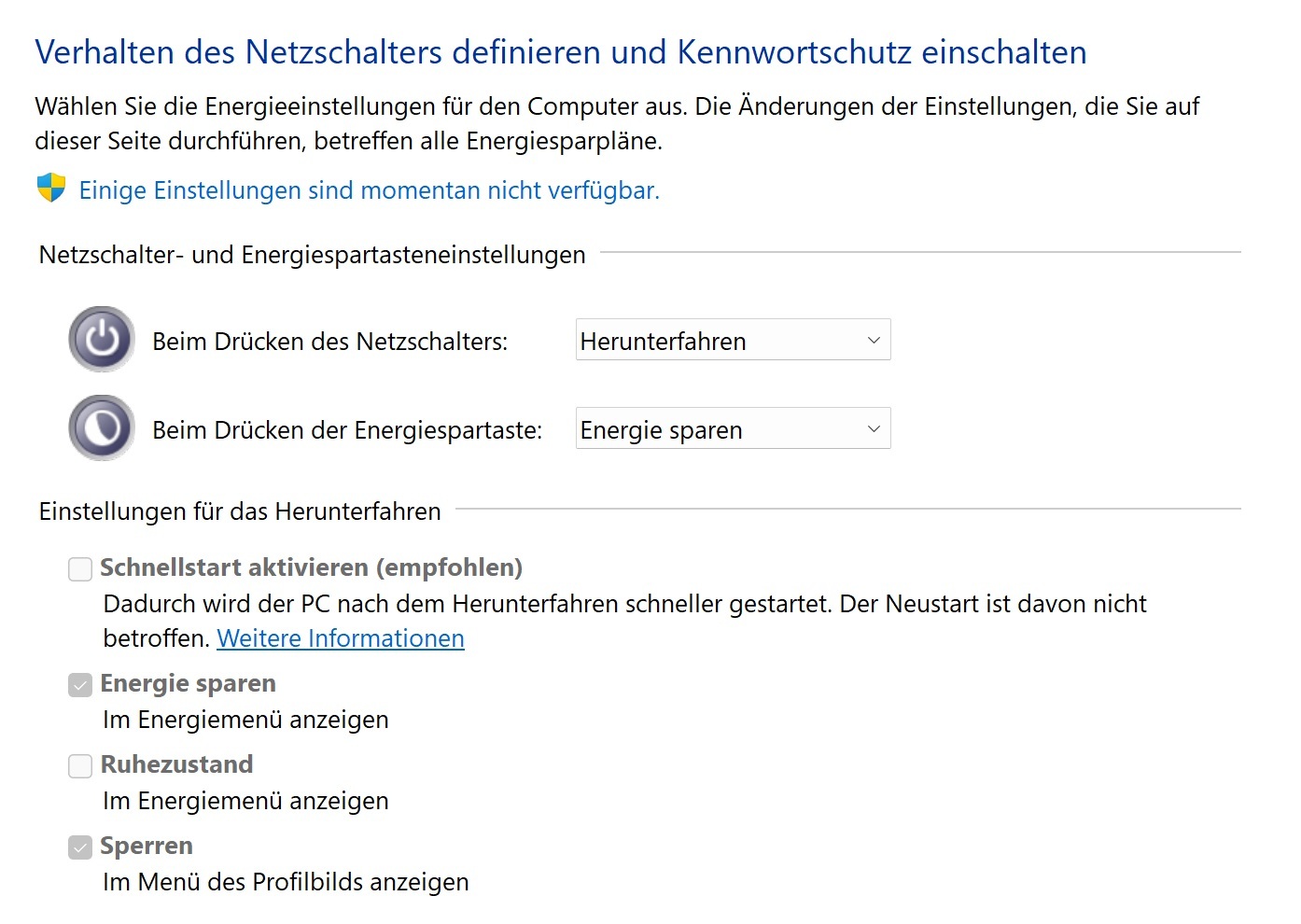This screenshot has width=1301, height=924.
Task: Click the sleep button moon icon
Action: tap(102, 427)
